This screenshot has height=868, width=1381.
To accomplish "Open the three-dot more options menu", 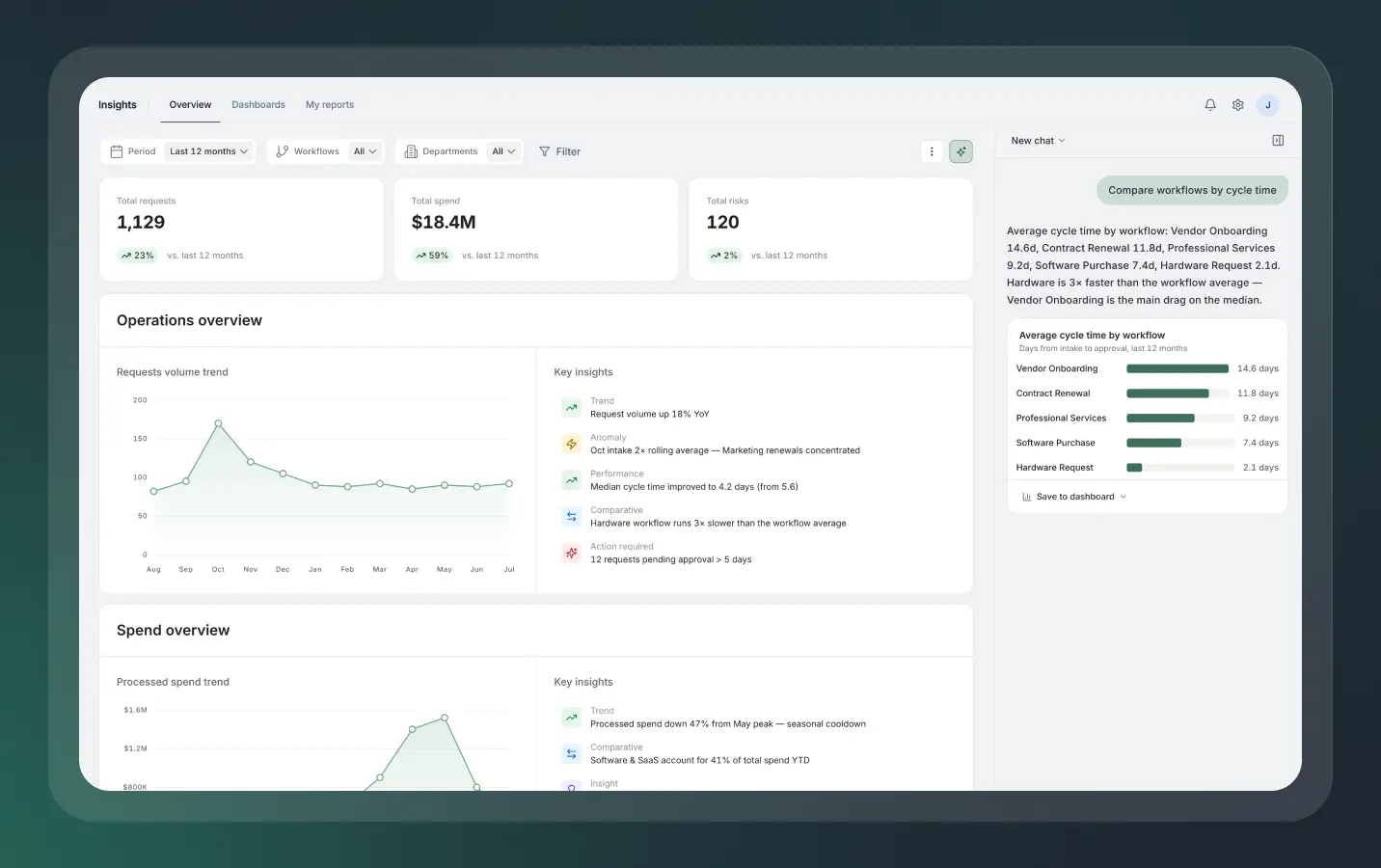I will point(932,151).
